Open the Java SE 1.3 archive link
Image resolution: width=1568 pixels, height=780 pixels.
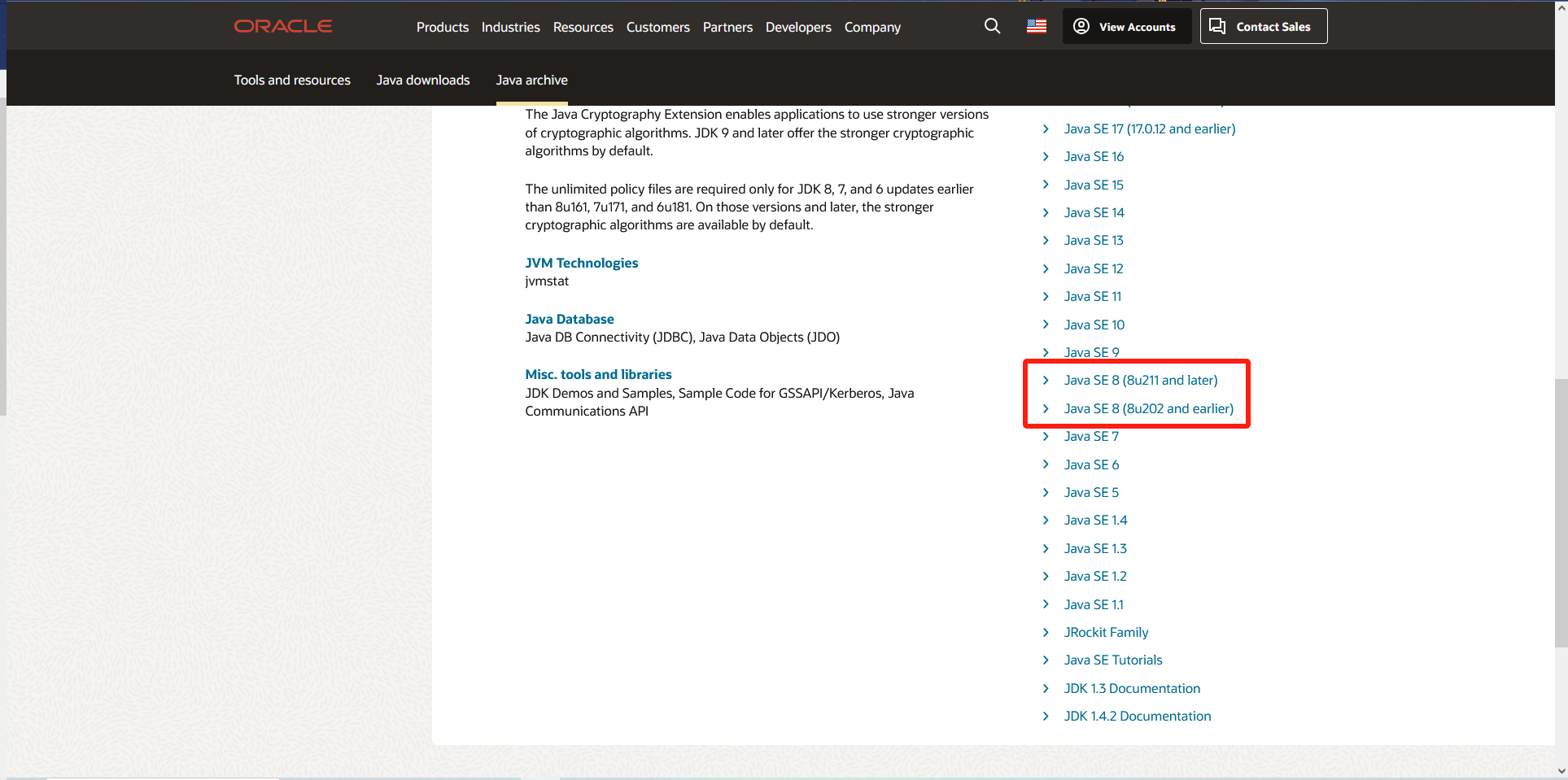click(1095, 548)
